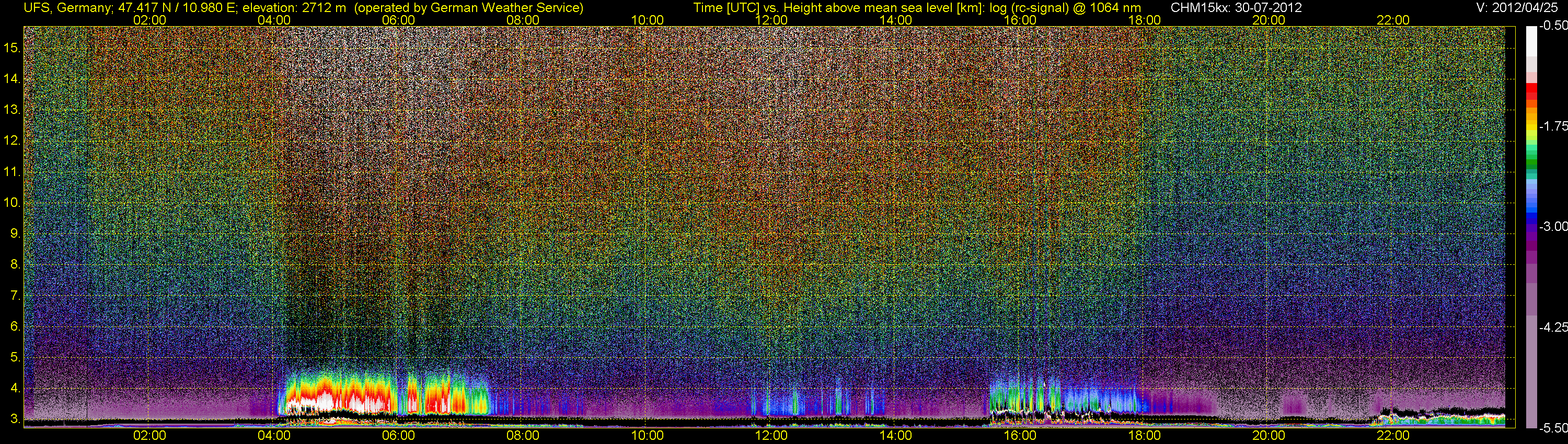
Task: Click the "-5.50" color scale value
Action: (x=1553, y=428)
